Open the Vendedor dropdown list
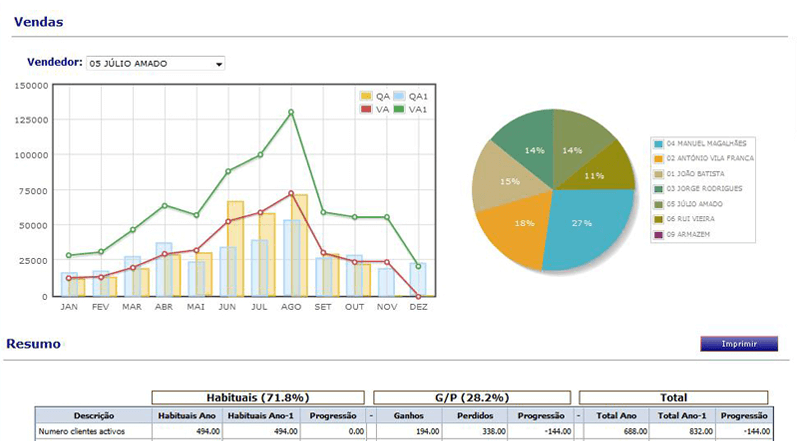The height and width of the screenshot is (441, 800). [155, 63]
